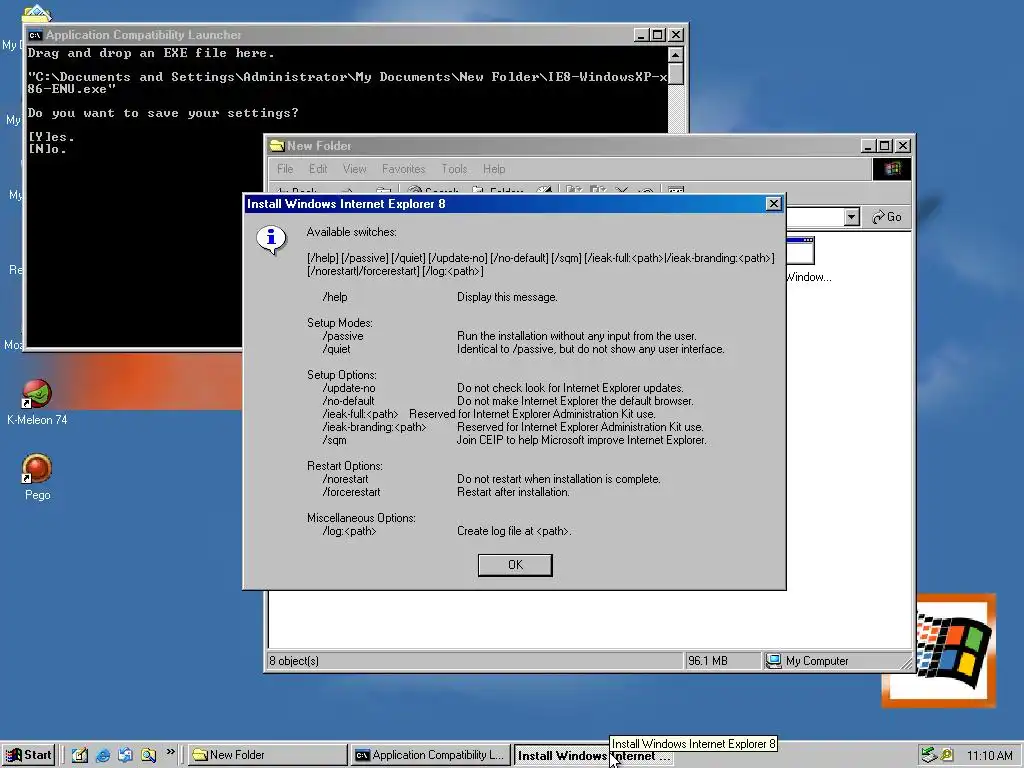Click 'Display this message.' description text
Image resolution: width=1024 pixels, height=768 pixels.
pyautogui.click(x=507, y=297)
